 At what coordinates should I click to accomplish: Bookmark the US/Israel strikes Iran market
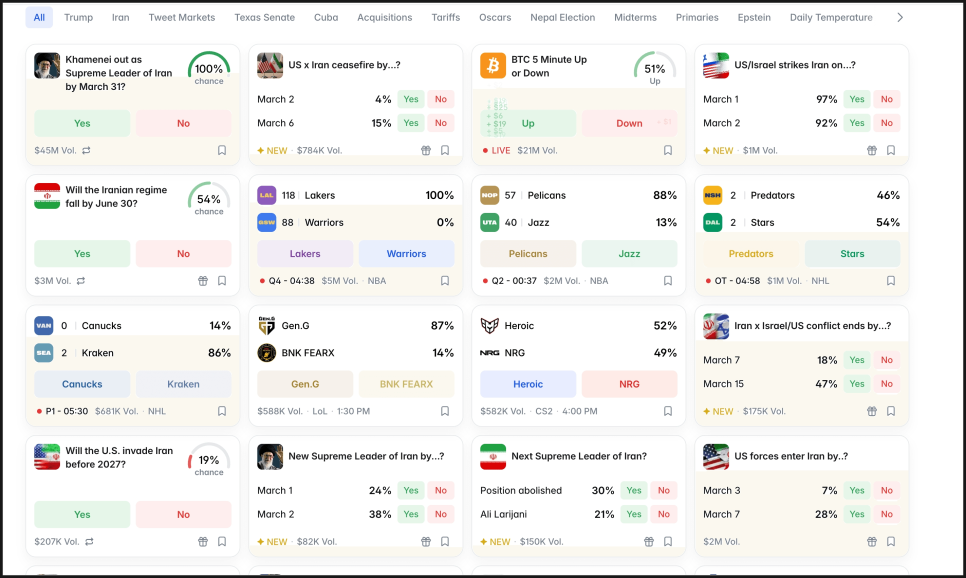click(x=891, y=150)
